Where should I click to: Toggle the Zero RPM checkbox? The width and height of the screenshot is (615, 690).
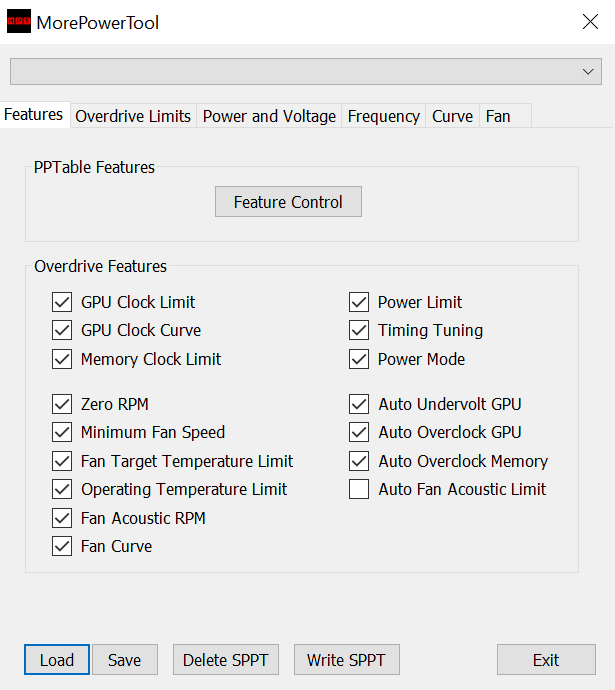pyautogui.click(x=62, y=404)
